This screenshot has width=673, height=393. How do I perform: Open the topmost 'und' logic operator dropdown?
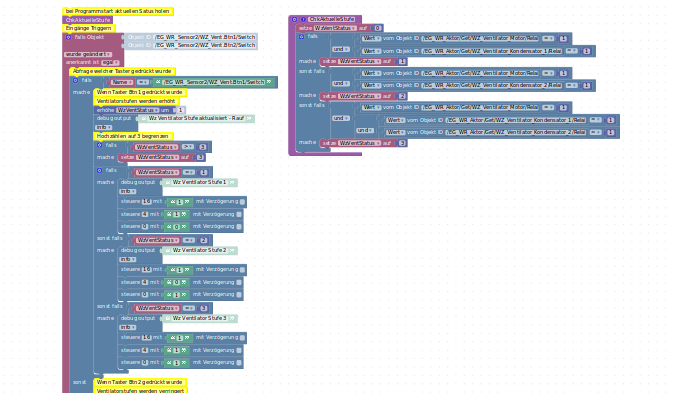341,49
